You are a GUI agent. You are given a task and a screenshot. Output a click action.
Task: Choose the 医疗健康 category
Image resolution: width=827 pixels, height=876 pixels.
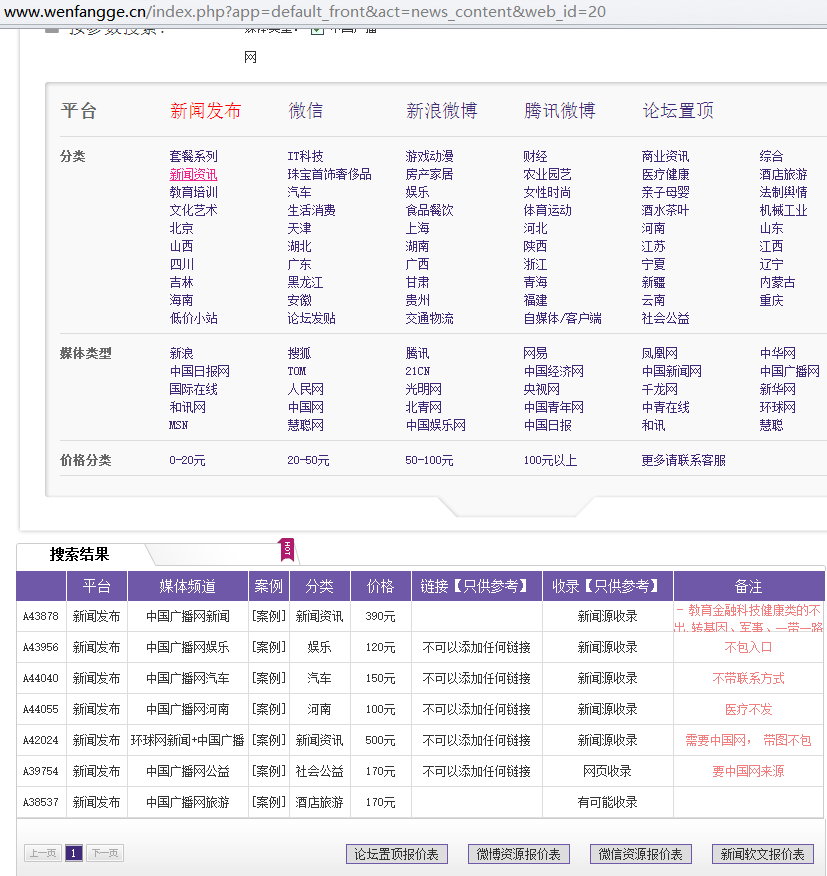(665, 174)
